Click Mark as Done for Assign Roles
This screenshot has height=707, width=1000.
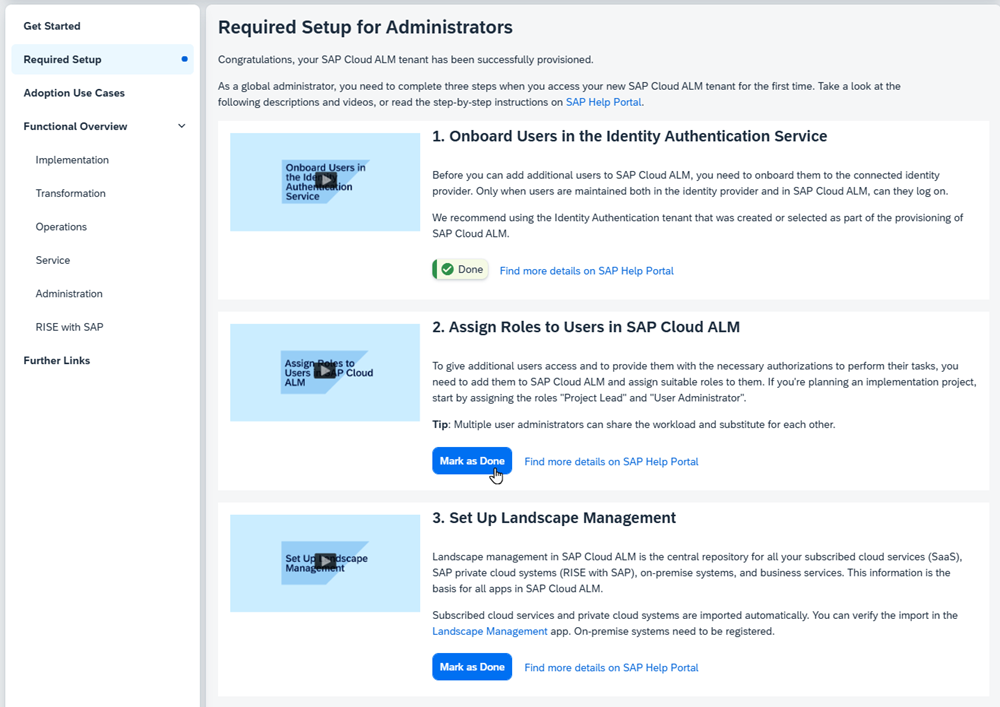[x=472, y=461]
